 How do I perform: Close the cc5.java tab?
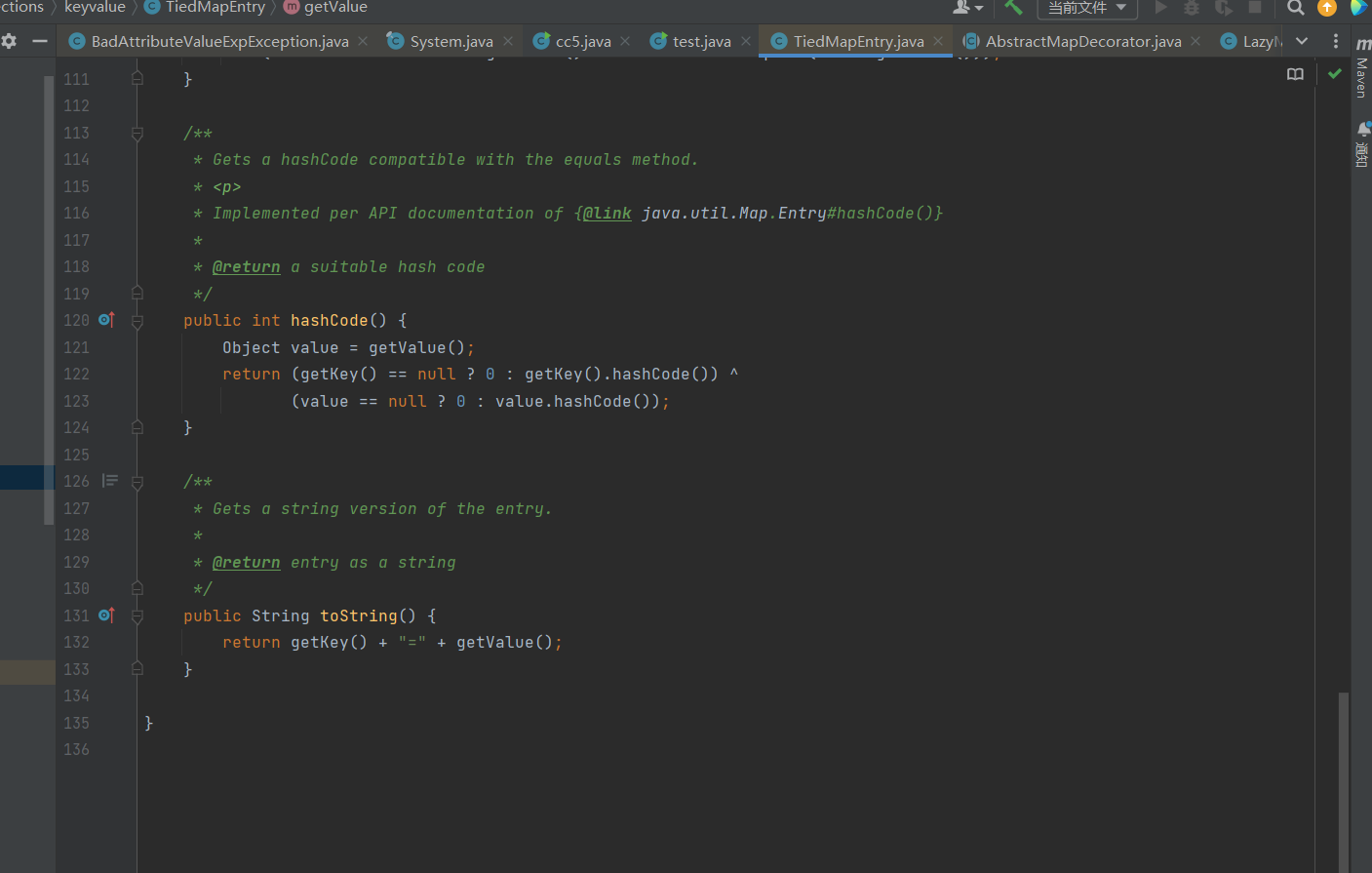pos(625,41)
